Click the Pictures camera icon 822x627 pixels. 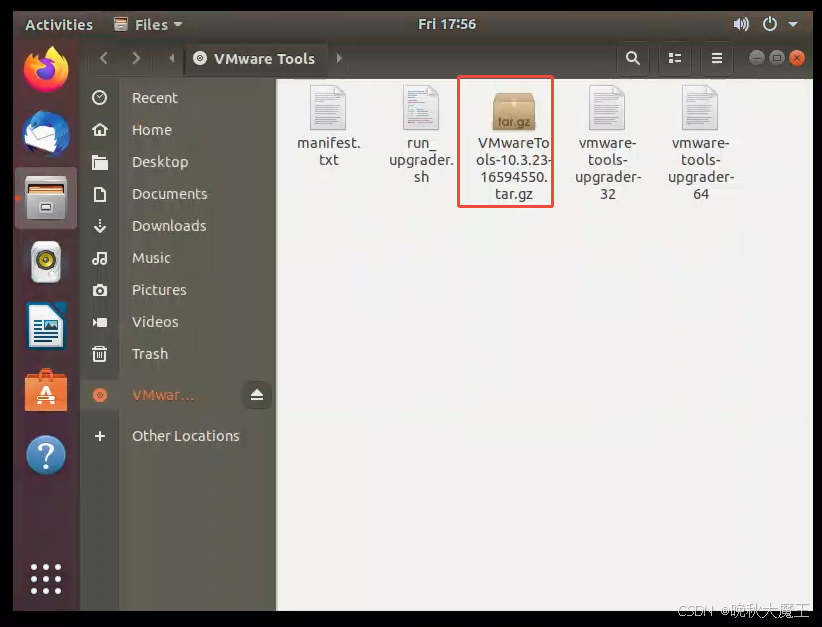pyautogui.click(x=100, y=290)
